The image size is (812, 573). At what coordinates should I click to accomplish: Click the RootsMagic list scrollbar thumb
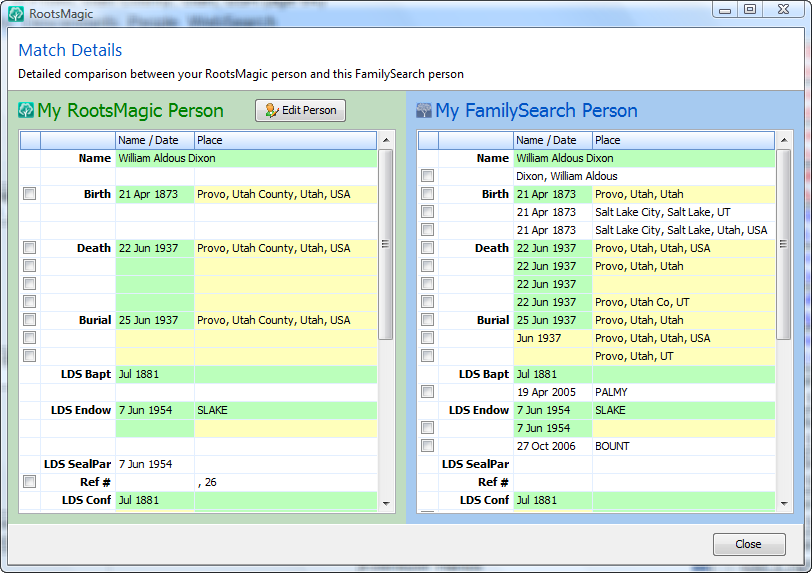(386, 245)
